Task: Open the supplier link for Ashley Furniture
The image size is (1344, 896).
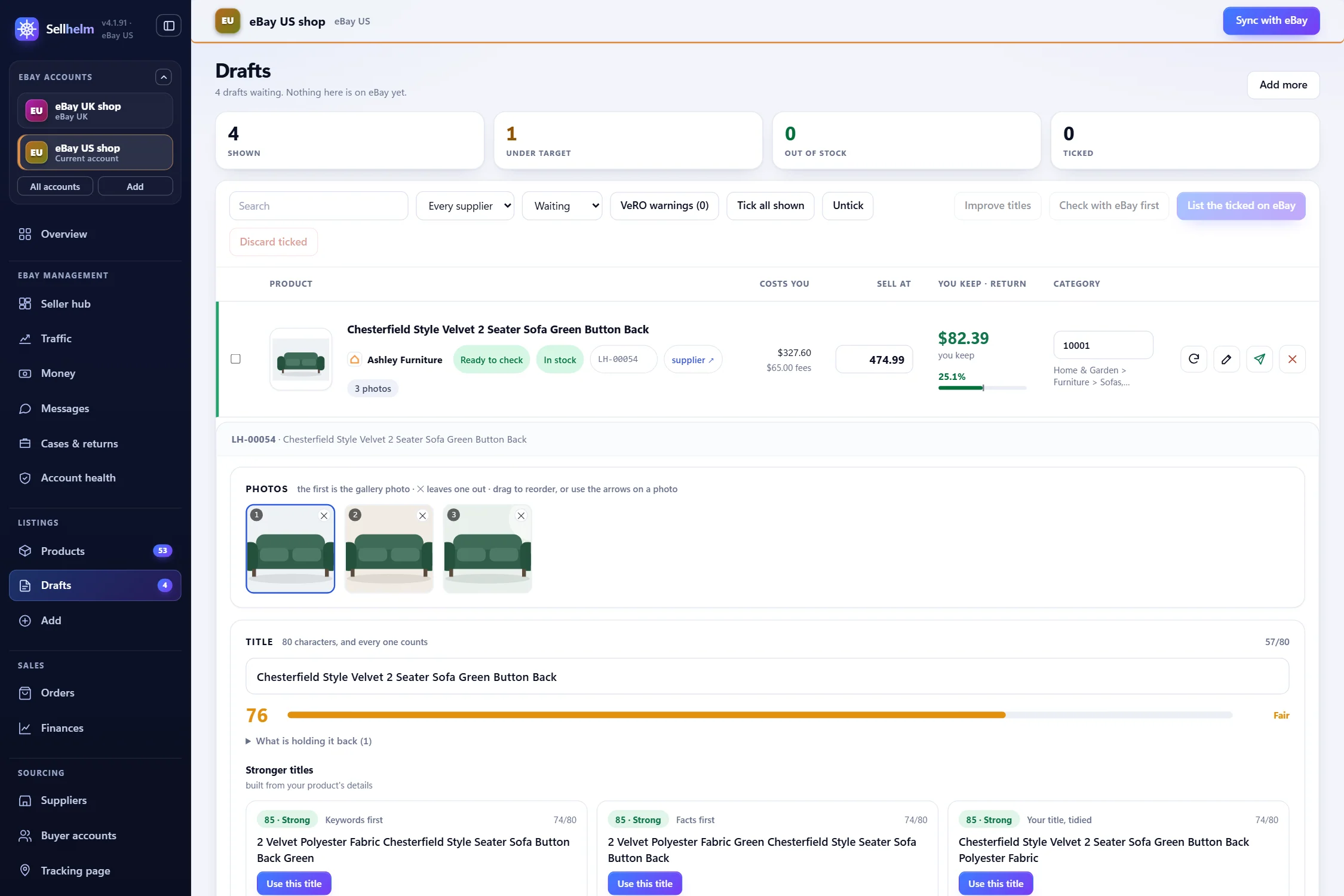Action: pyautogui.click(x=692, y=360)
